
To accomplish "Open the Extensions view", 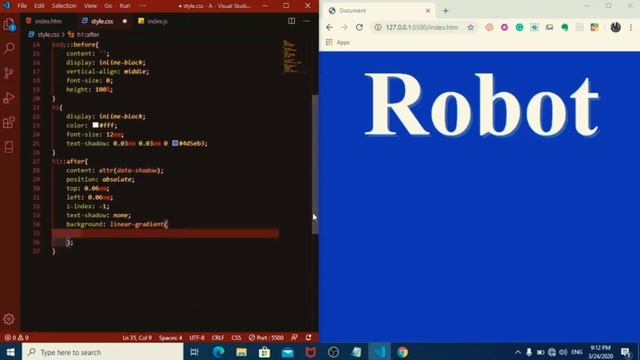I will coord(9,122).
